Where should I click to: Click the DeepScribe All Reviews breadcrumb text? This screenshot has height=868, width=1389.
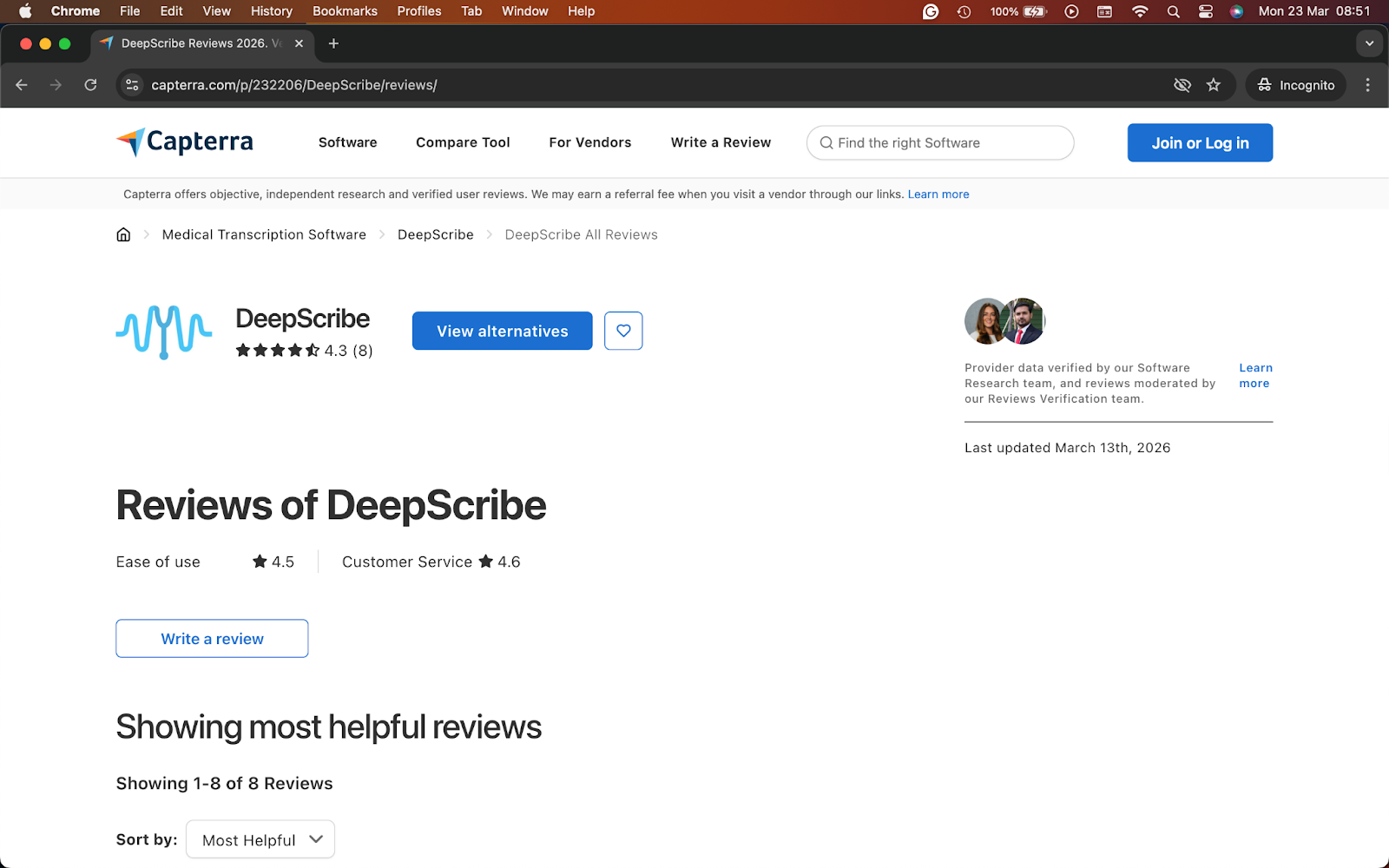click(x=582, y=234)
